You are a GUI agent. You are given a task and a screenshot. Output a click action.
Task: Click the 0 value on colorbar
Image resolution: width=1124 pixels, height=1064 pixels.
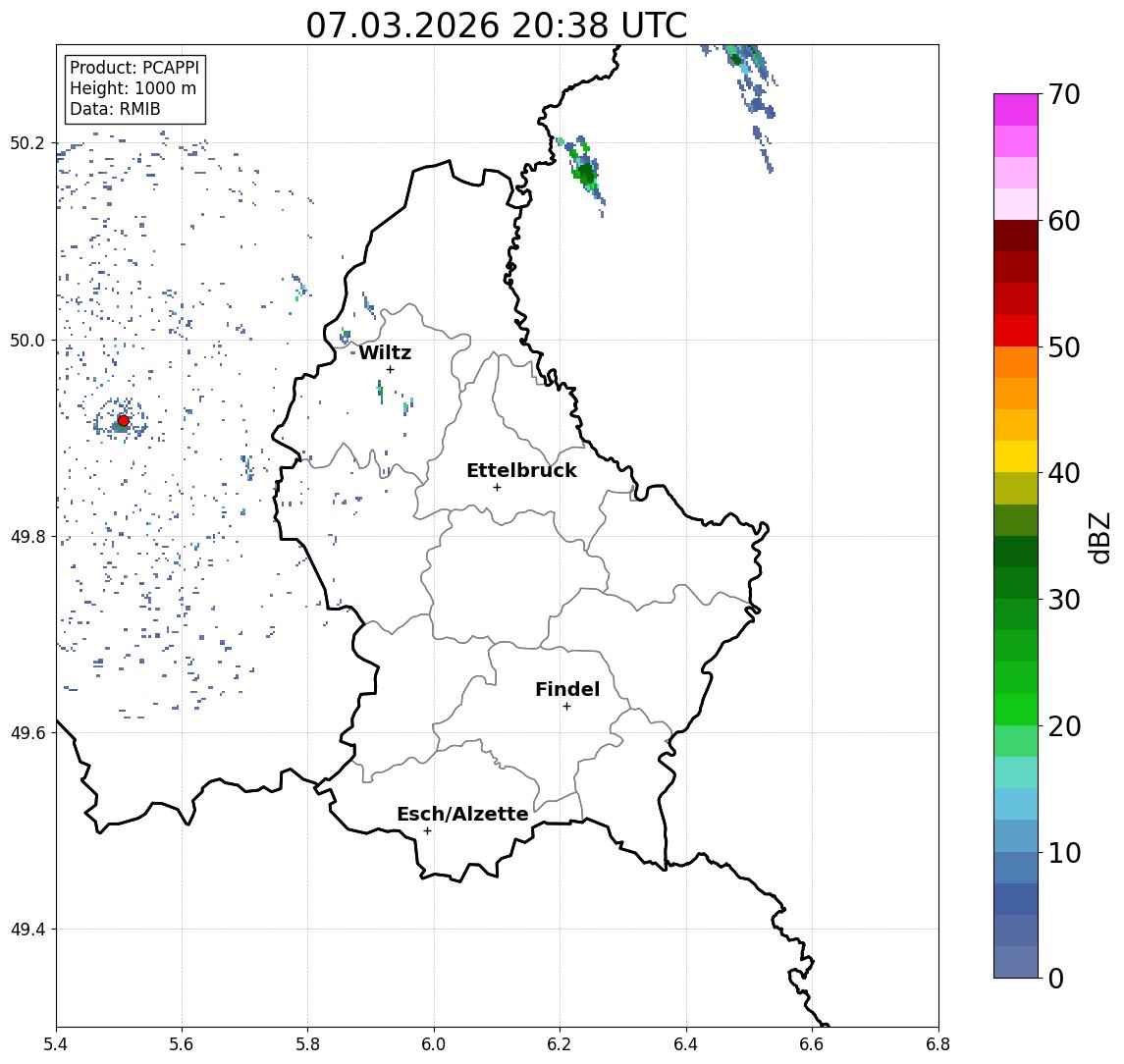pyautogui.click(x=1056, y=978)
